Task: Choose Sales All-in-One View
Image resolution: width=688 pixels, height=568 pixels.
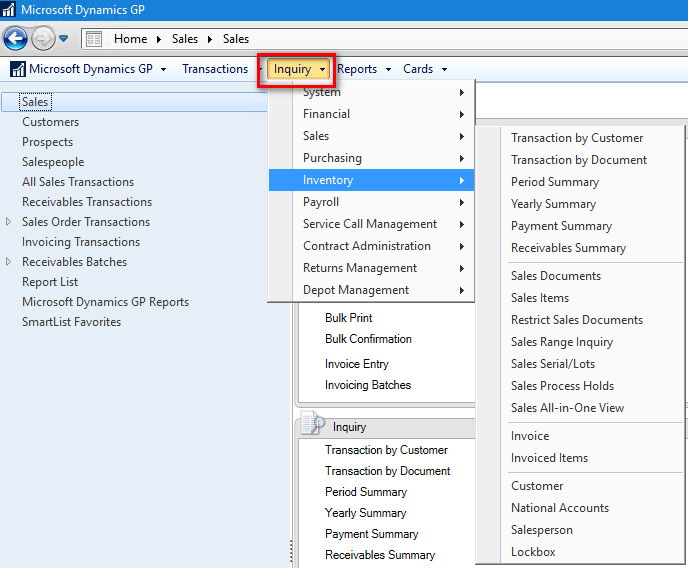Action: point(567,407)
